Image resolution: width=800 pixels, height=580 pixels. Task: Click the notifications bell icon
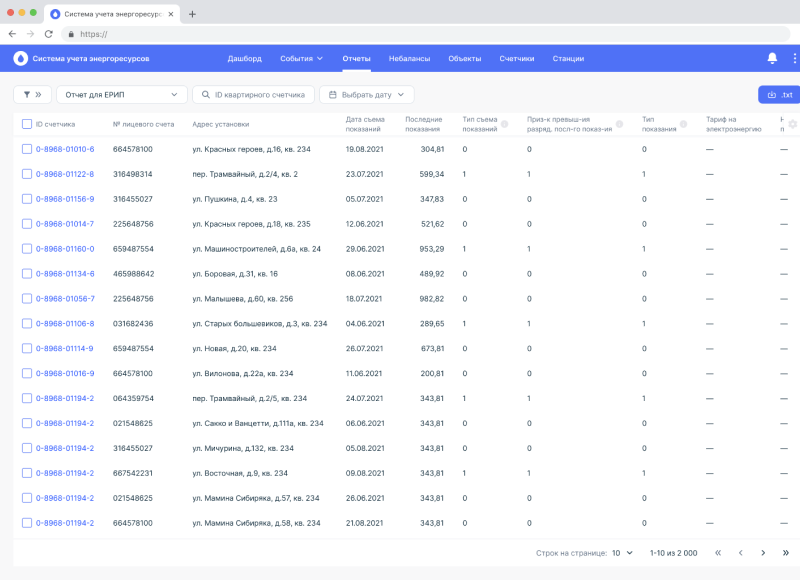772,58
